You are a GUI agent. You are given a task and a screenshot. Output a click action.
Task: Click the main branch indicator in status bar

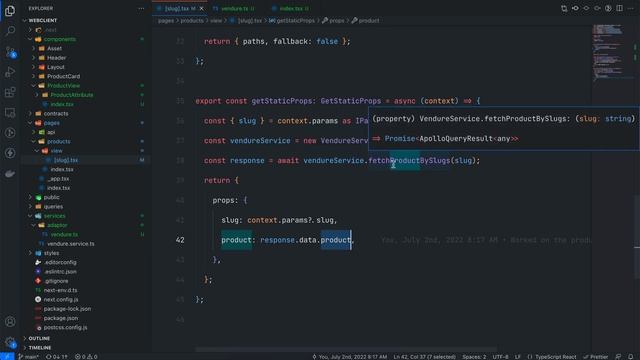[29, 356]
